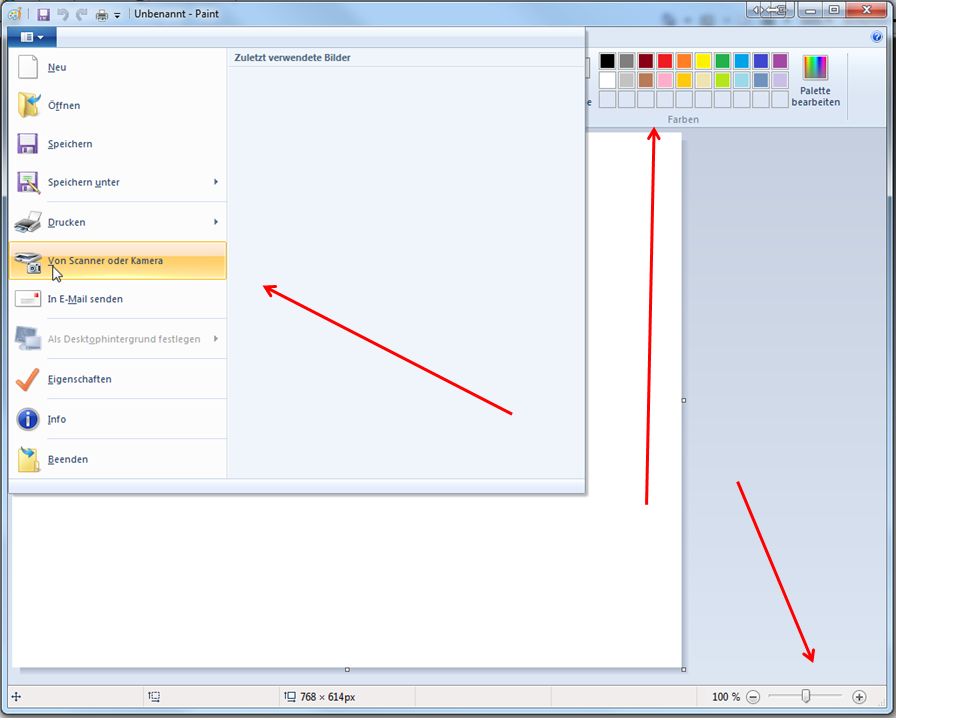Pick the brown color swatch
The width and height of the screenshot is (960, 720).
tap(646, 80)
